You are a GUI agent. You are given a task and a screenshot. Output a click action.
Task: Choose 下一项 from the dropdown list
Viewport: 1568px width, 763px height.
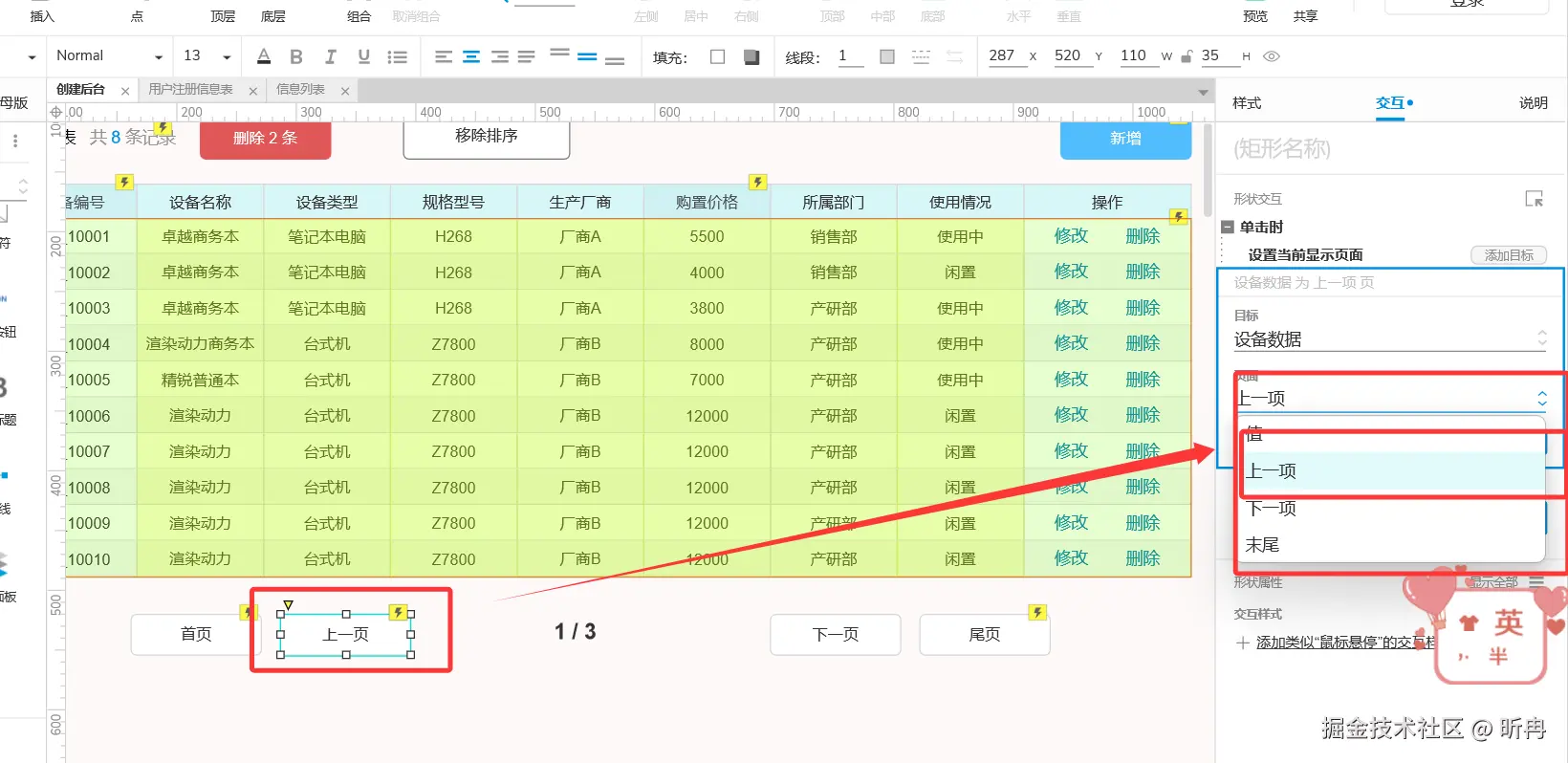1392,508
